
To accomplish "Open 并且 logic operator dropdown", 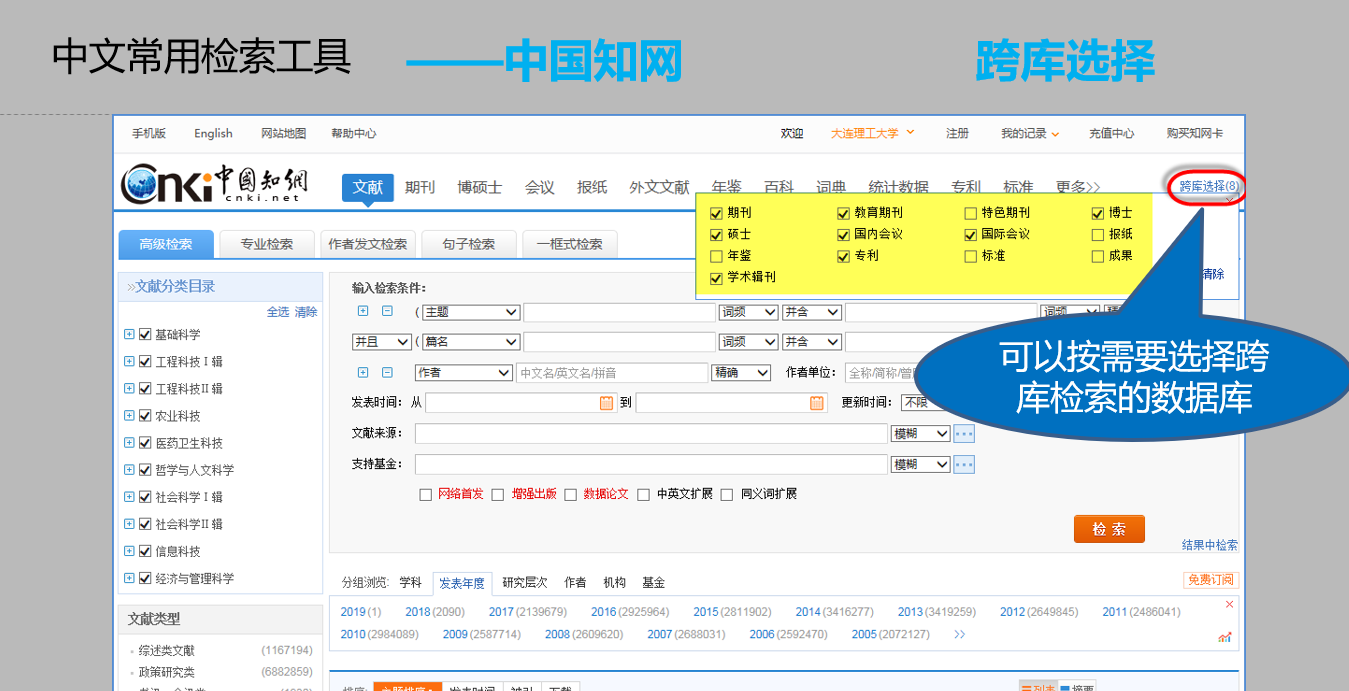I will tap(382, 342).
